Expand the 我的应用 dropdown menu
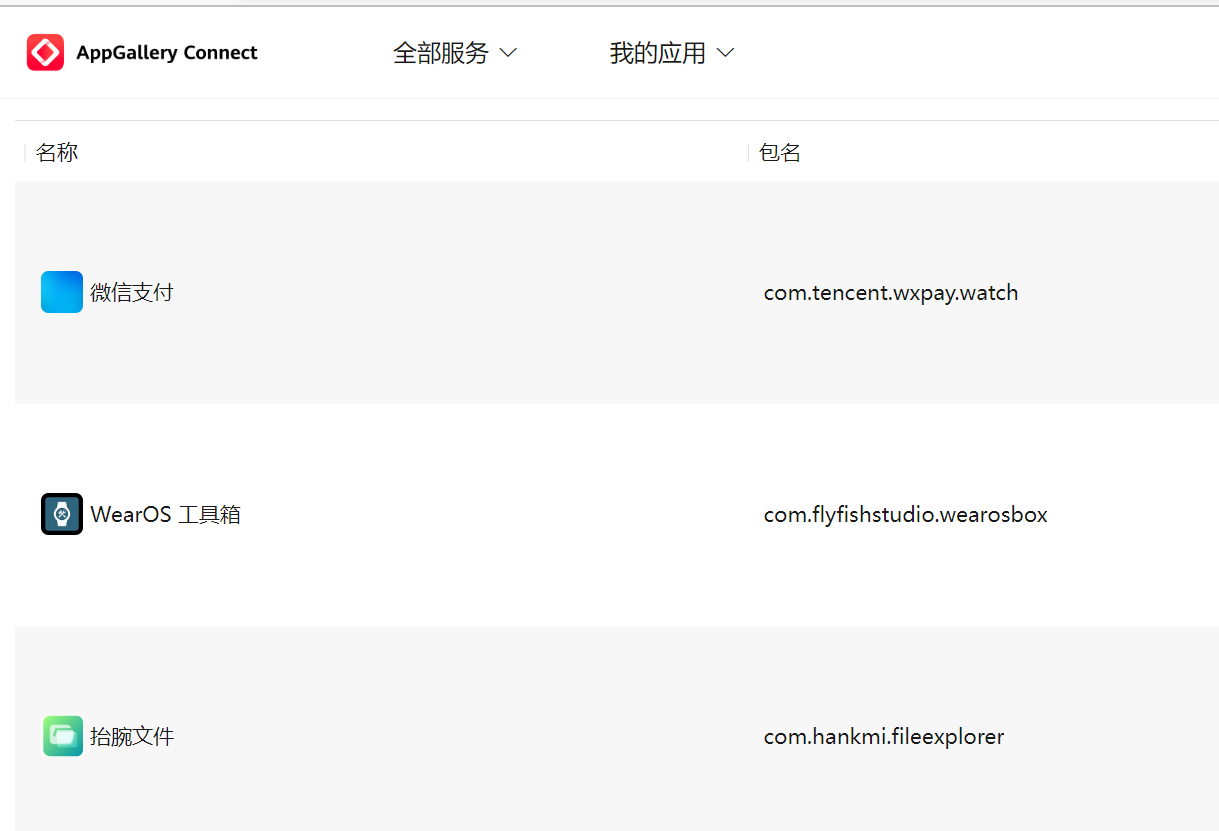 672,53
